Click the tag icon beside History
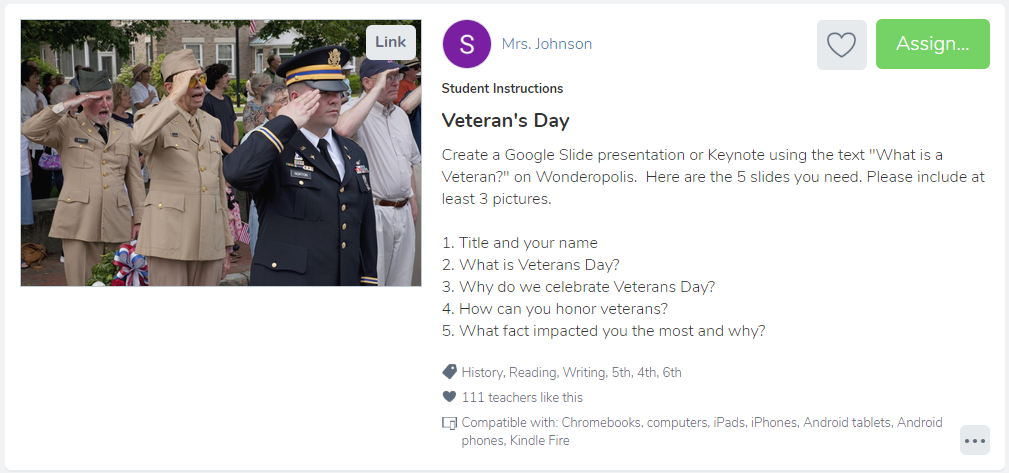The image size is (1009, 473). [x=449, y=372]
